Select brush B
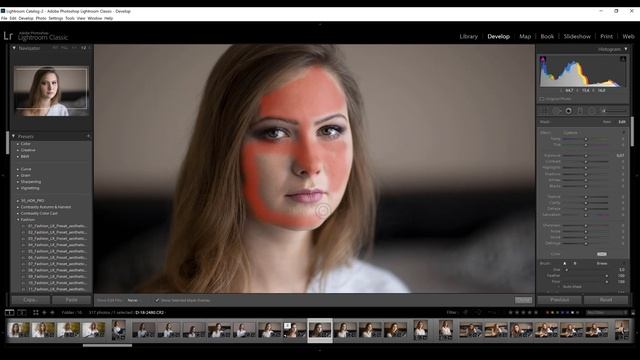The image size is (640, 360). click(575, 264)
